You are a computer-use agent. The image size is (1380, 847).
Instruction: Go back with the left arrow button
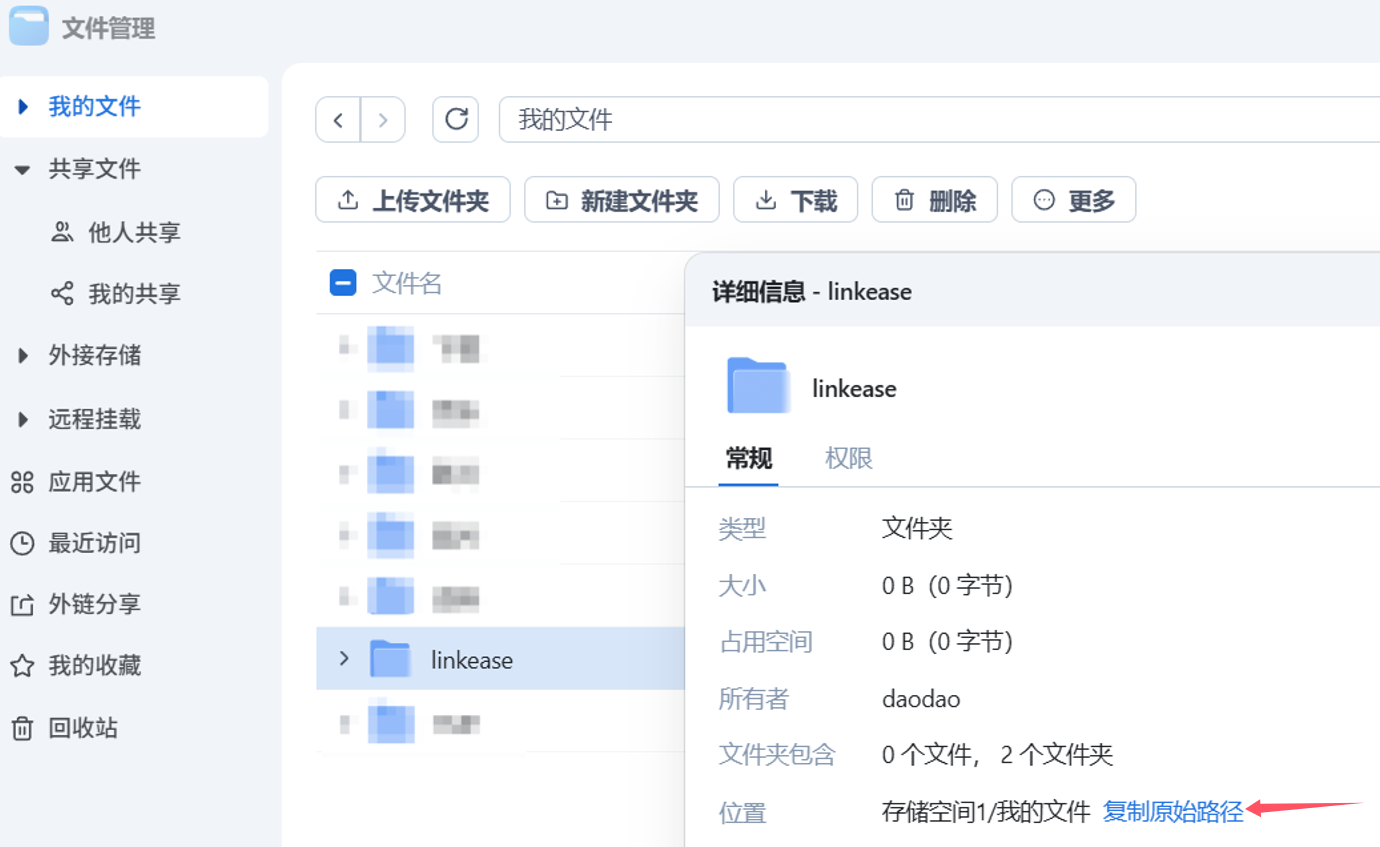[x=338, y=120]
